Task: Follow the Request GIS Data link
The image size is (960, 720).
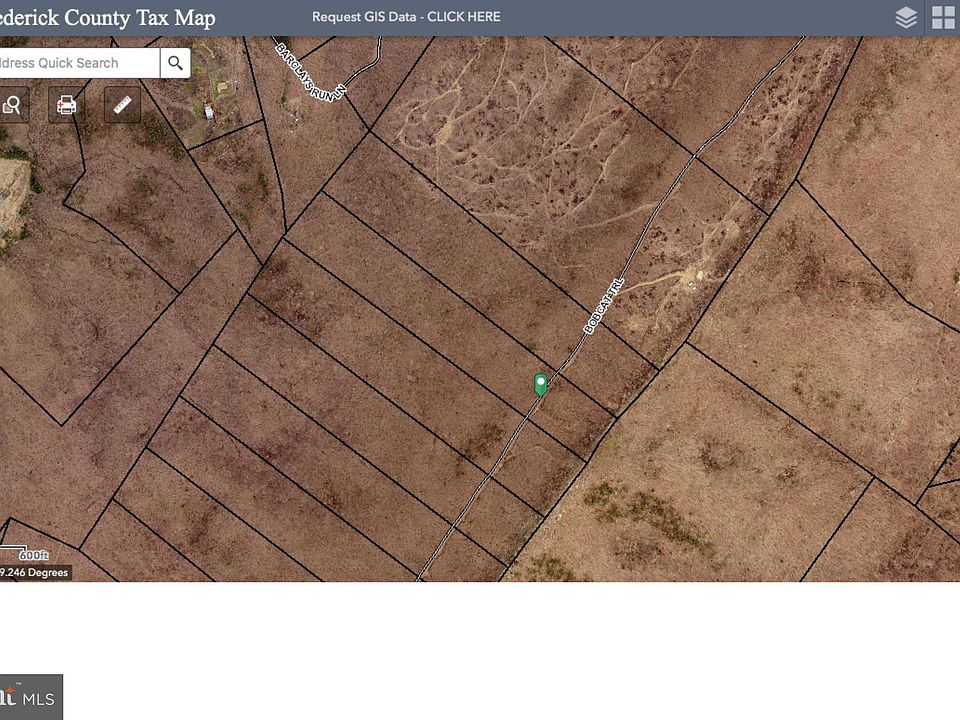Action: click(406, 17)
